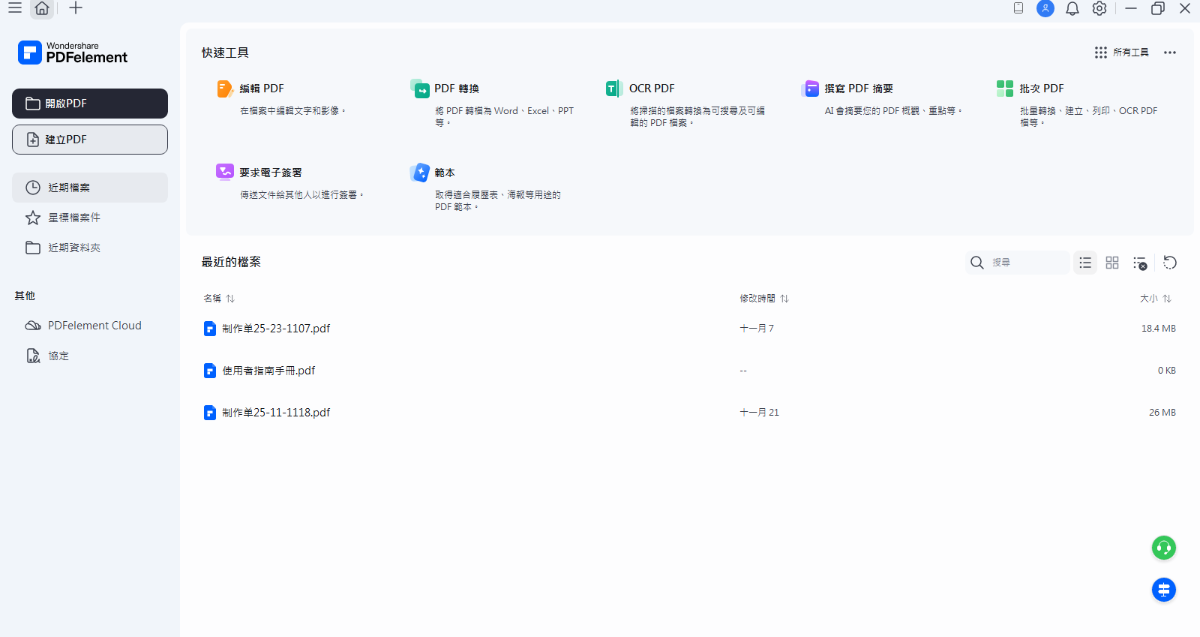Viewport: 1200px width, 637px height.
Task: Switch recent files to grid view
Action: pos(1112,263)
